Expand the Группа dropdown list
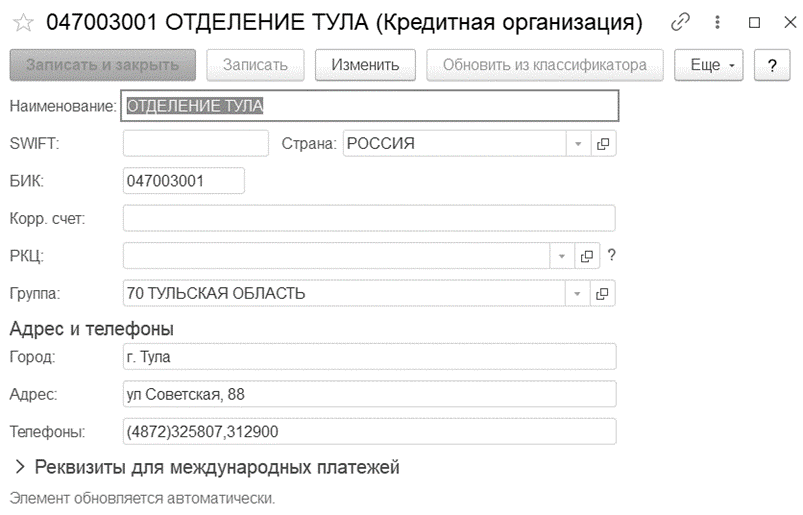The height and width of the screenshot is (515, 803). 577,293
